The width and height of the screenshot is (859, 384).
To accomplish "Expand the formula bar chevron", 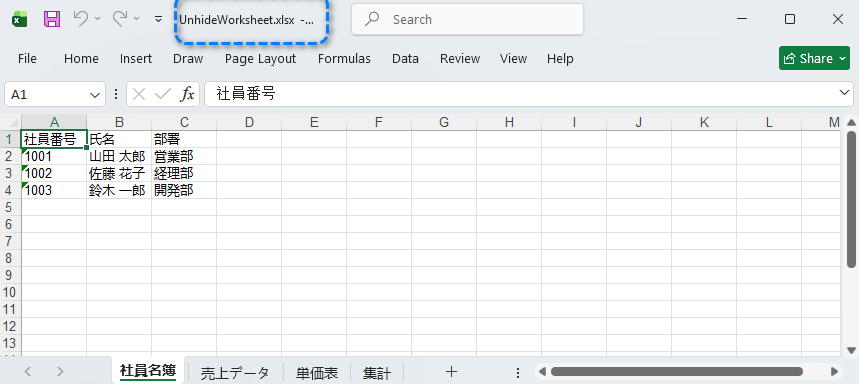I will (845, 93).
